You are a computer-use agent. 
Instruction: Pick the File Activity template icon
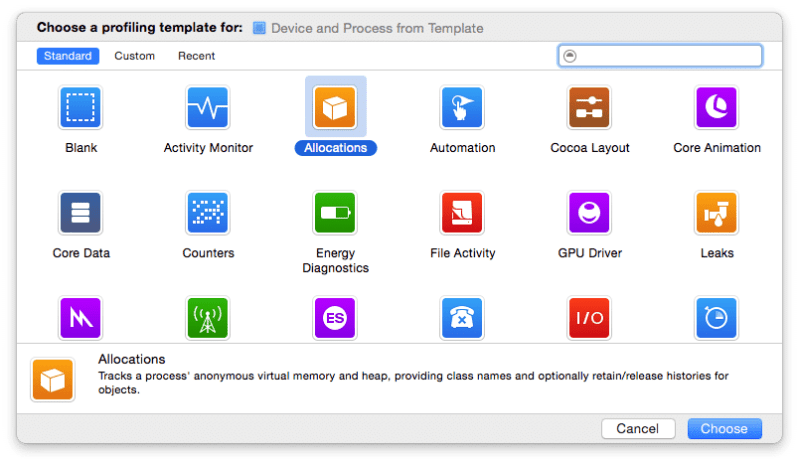pos(462,213)
